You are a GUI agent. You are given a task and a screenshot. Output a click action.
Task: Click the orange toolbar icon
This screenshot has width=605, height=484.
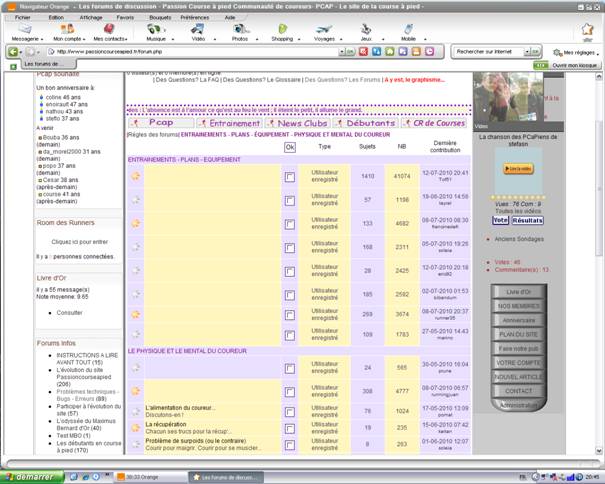[416, 51]
